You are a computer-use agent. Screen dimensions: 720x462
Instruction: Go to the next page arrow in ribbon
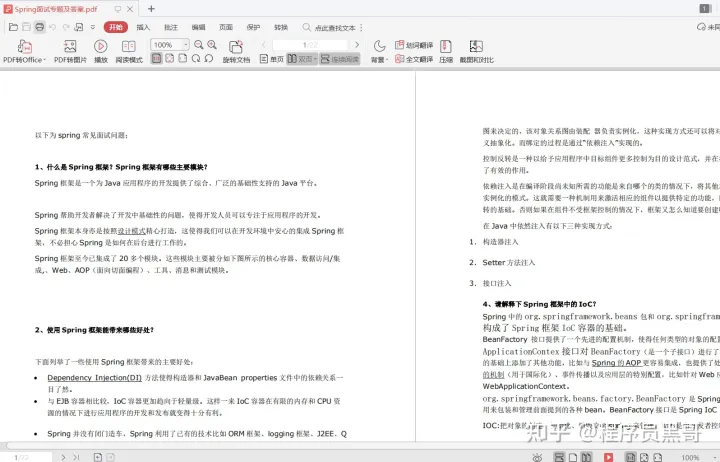pos(357,45)
